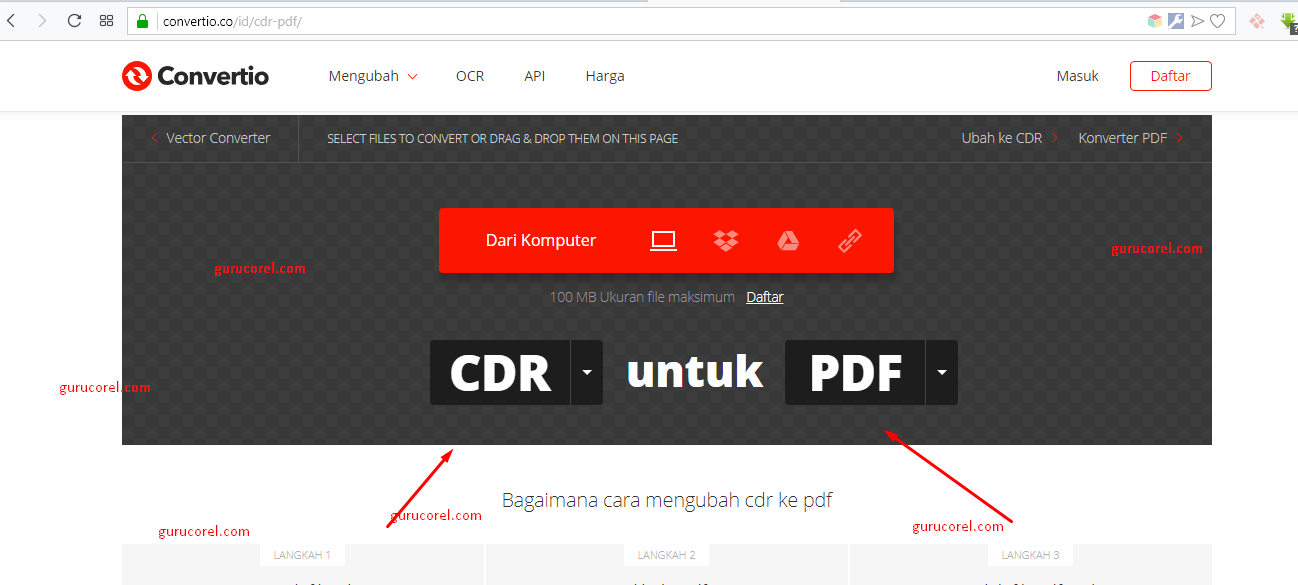Click the Convertio logo
Screen dimensions: 1298x585
click(195, 76)
